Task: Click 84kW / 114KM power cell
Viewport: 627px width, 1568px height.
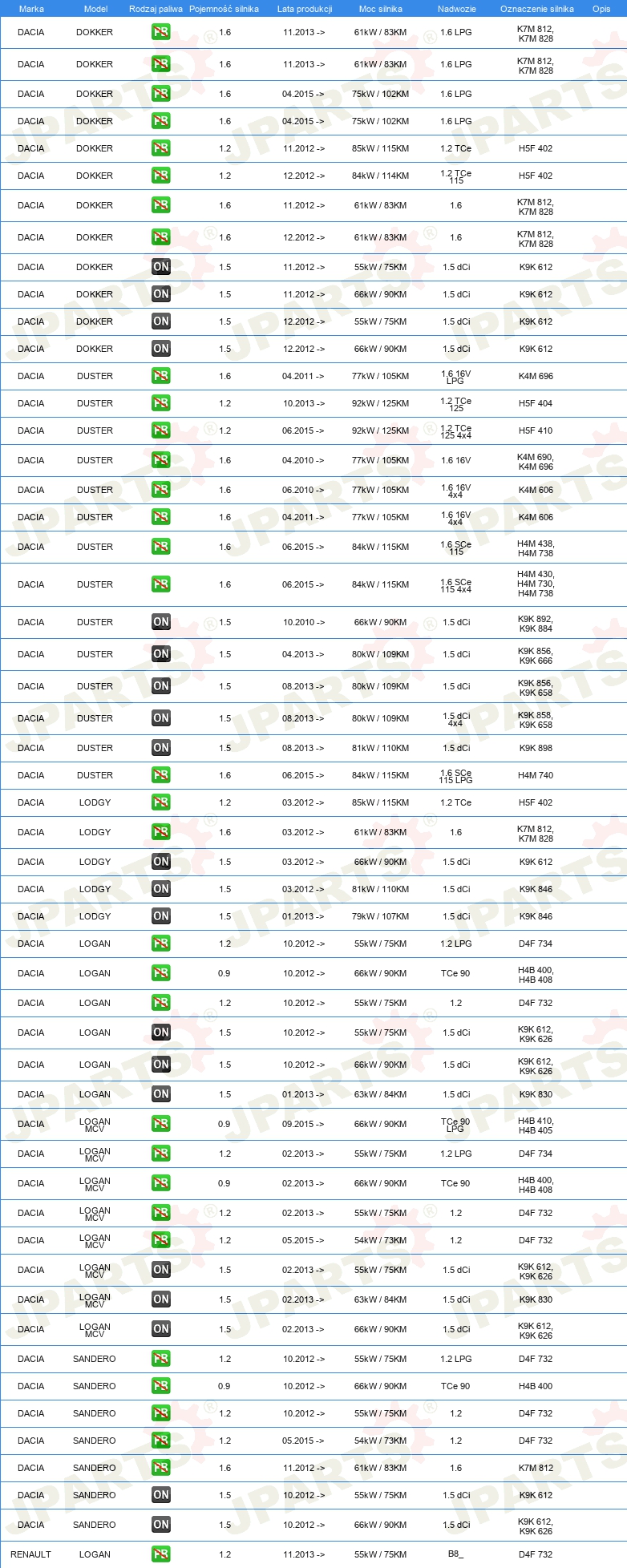Action: tap(380, 176)
